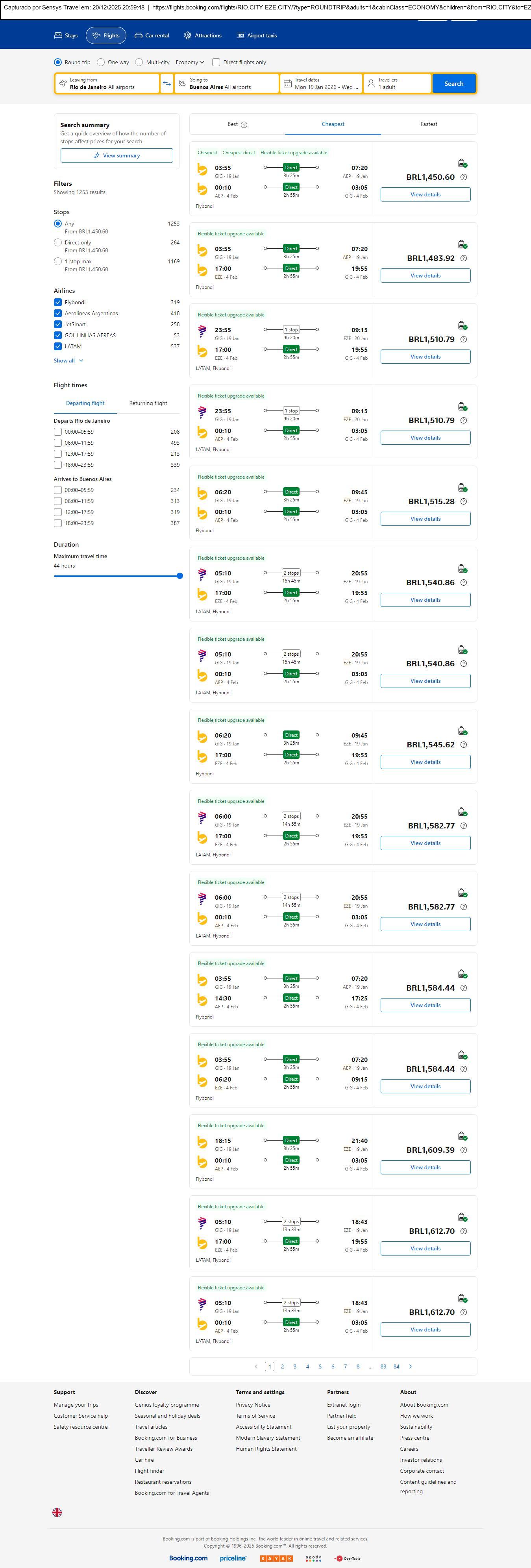The width and height of the screenshot is (531, 1568).
Task: Click the UK flag language icon in footer
Action: pos(57,1512)
